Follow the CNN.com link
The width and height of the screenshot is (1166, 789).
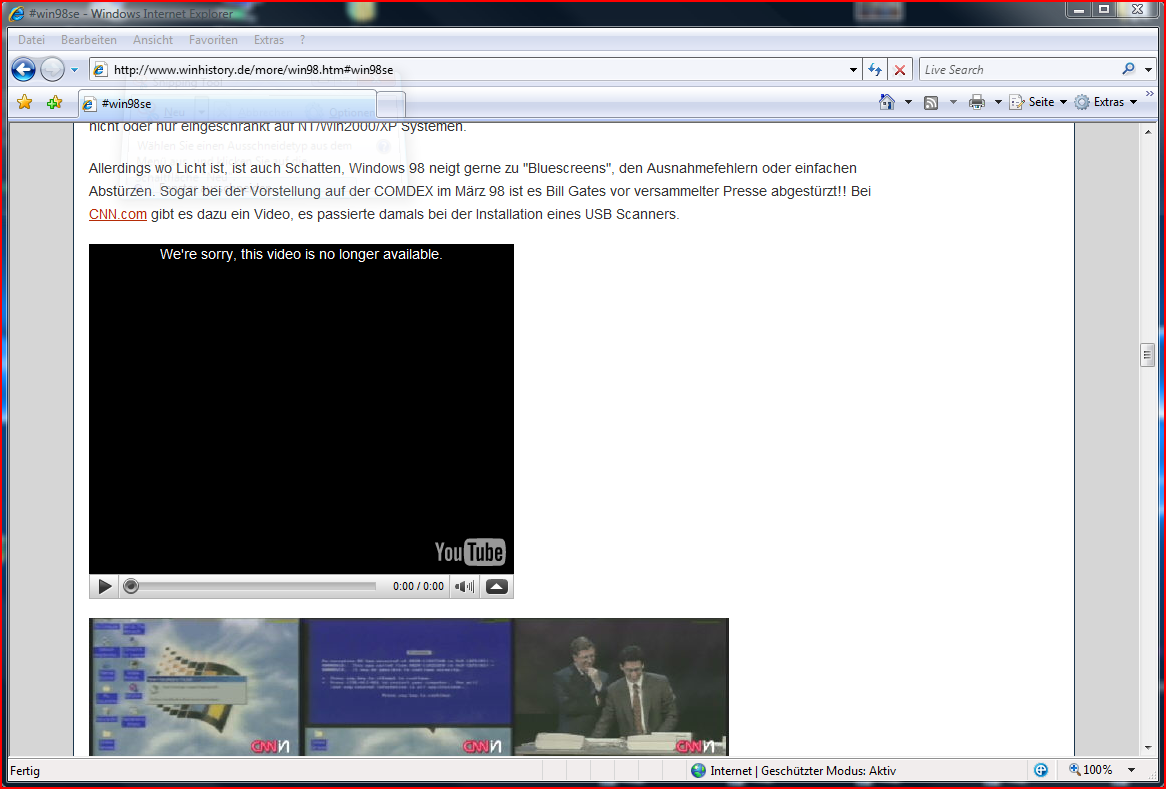pos(117,214)
